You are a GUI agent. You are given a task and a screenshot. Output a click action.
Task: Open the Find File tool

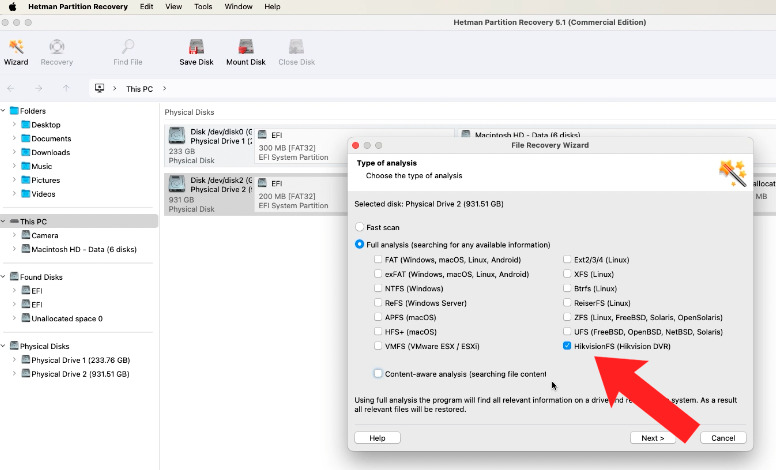tap(128, 53)
